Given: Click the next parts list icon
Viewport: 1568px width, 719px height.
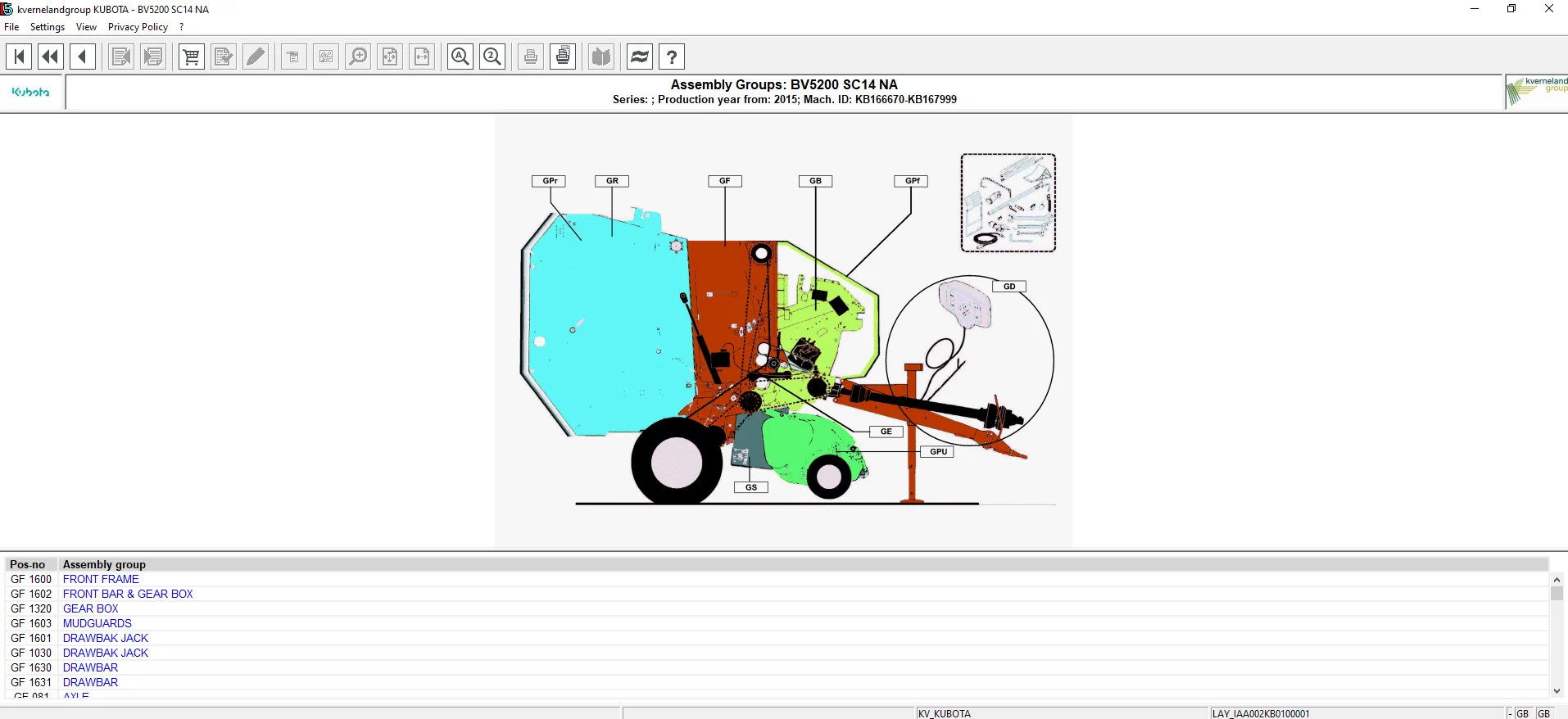Looking at the screenshot, I should coord(153,57).
